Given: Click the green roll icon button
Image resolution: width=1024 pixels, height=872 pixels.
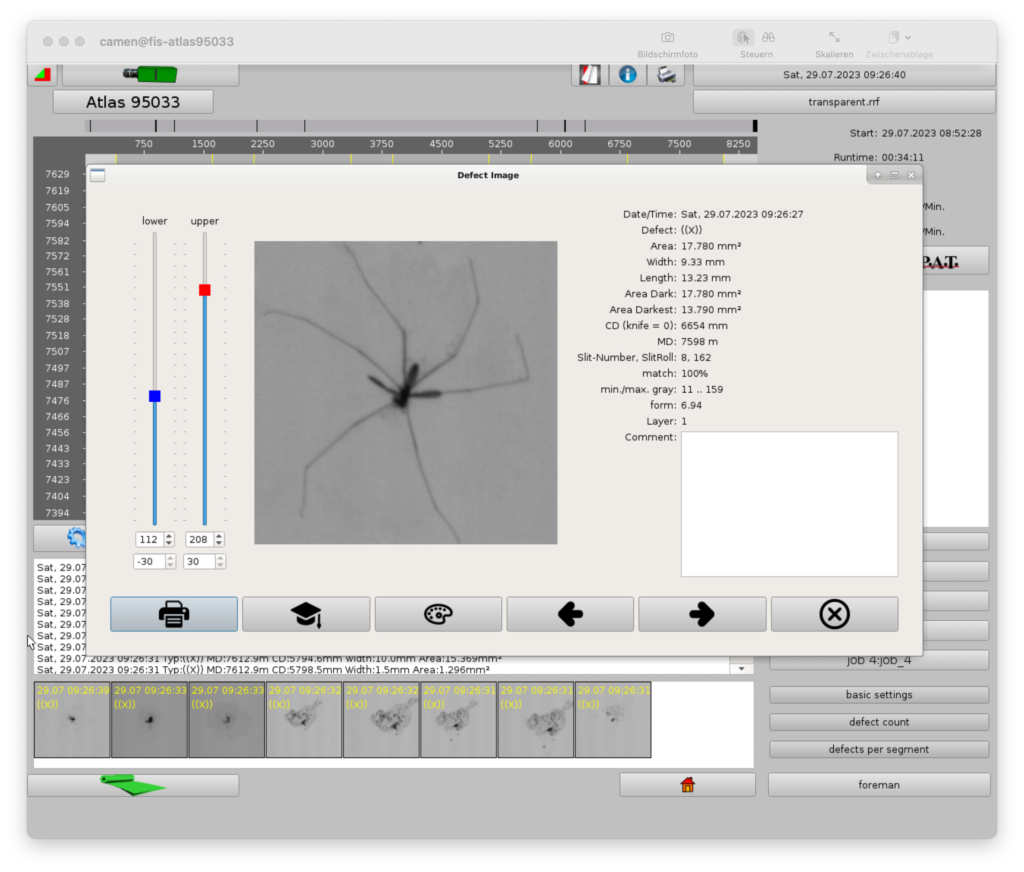Looking at the screenshot, I should 132,786.
